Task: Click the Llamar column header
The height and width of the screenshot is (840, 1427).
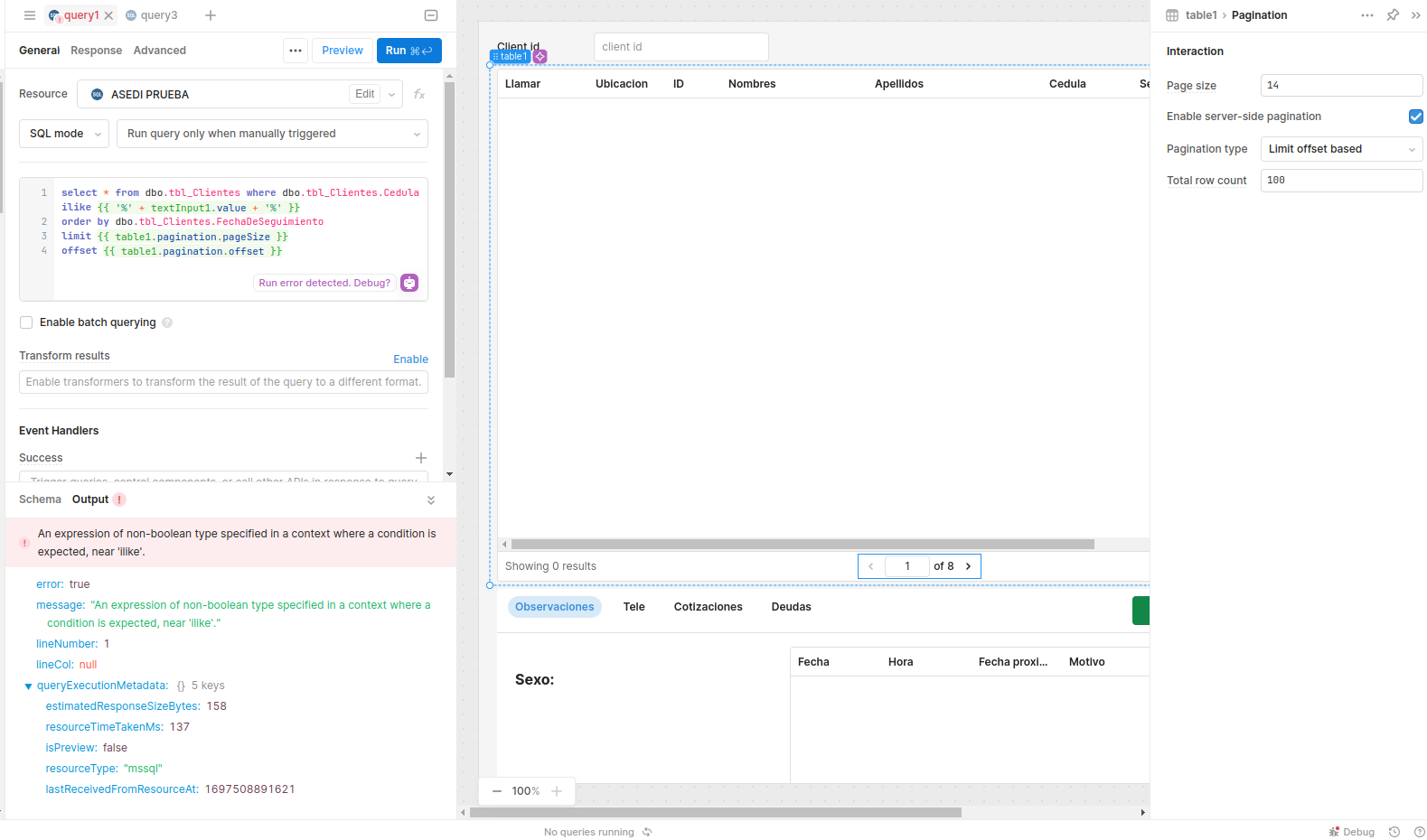Action: click(x=523, y=84)
